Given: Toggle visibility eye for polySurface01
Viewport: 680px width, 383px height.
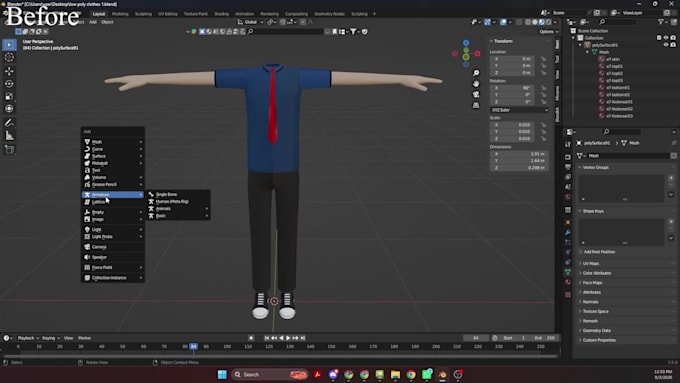Looking at the screenshot, I should tap(666, 45).
